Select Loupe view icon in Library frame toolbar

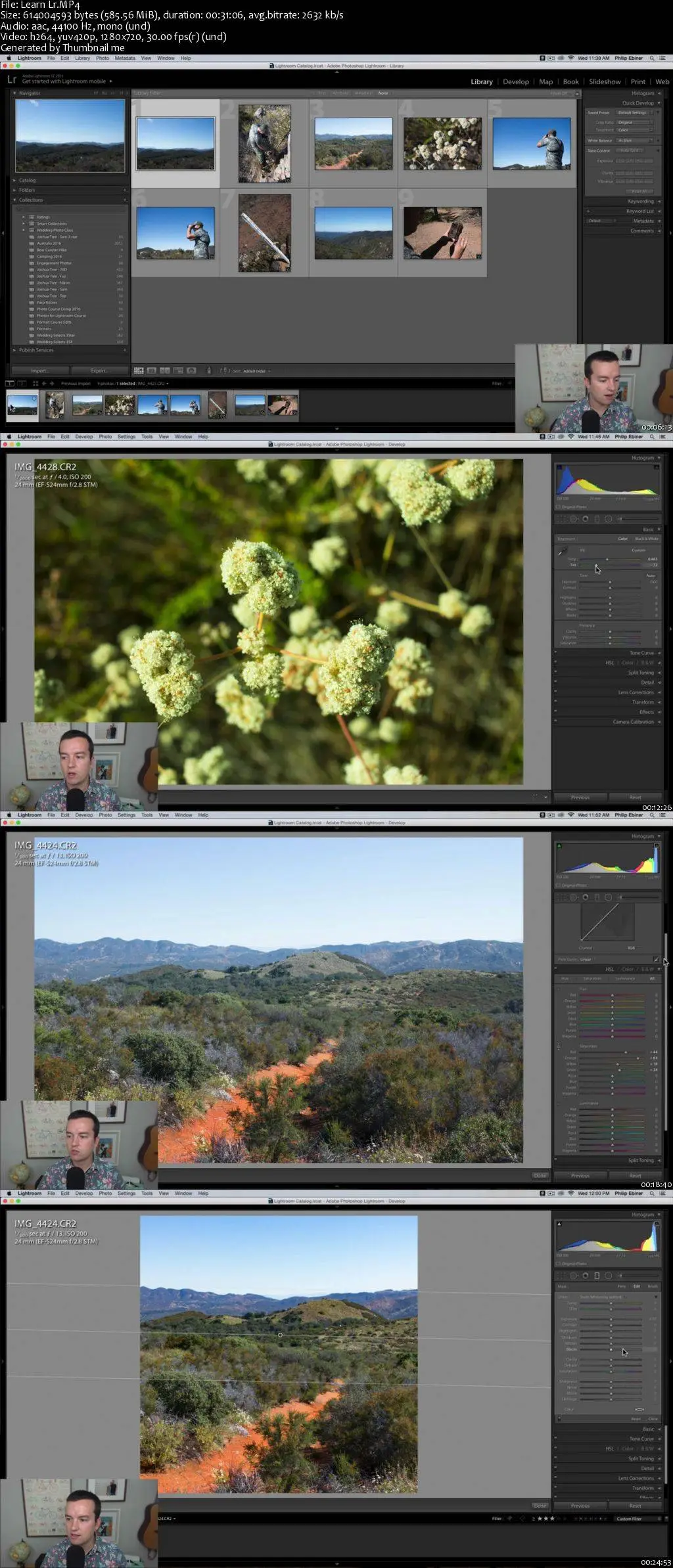[x=152, y=370]
